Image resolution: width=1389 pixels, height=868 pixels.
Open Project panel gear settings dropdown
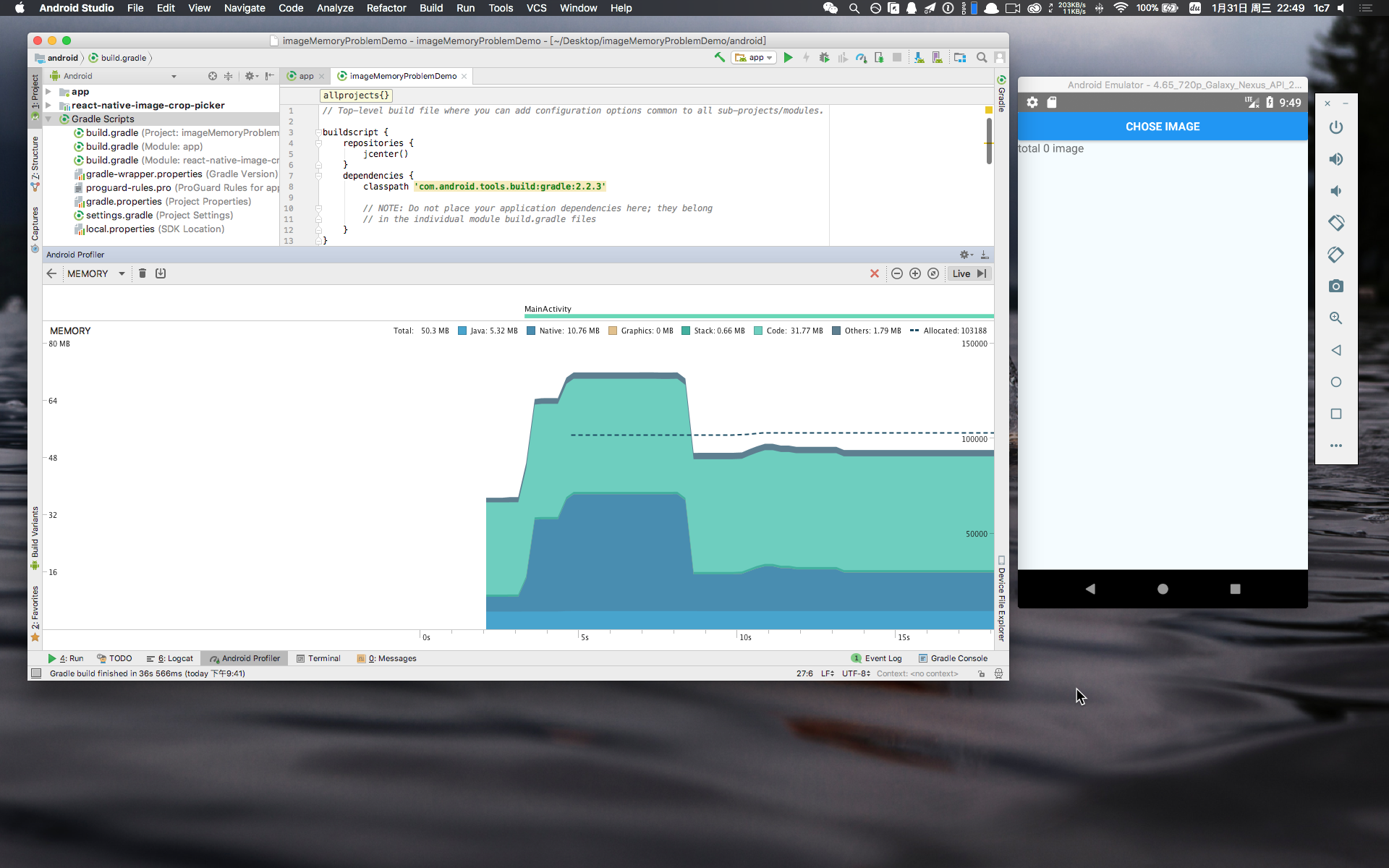click(x=251, y=76)
